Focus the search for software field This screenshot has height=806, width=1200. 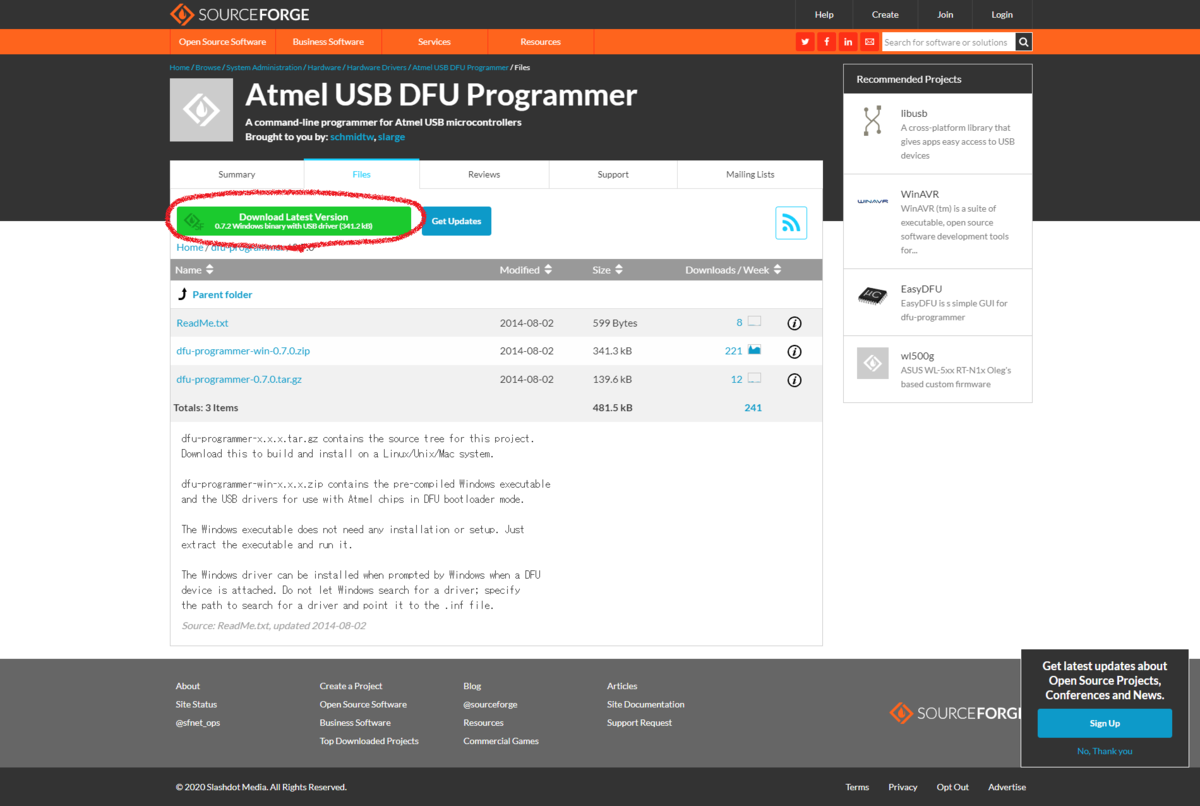[x=947, y=42]
